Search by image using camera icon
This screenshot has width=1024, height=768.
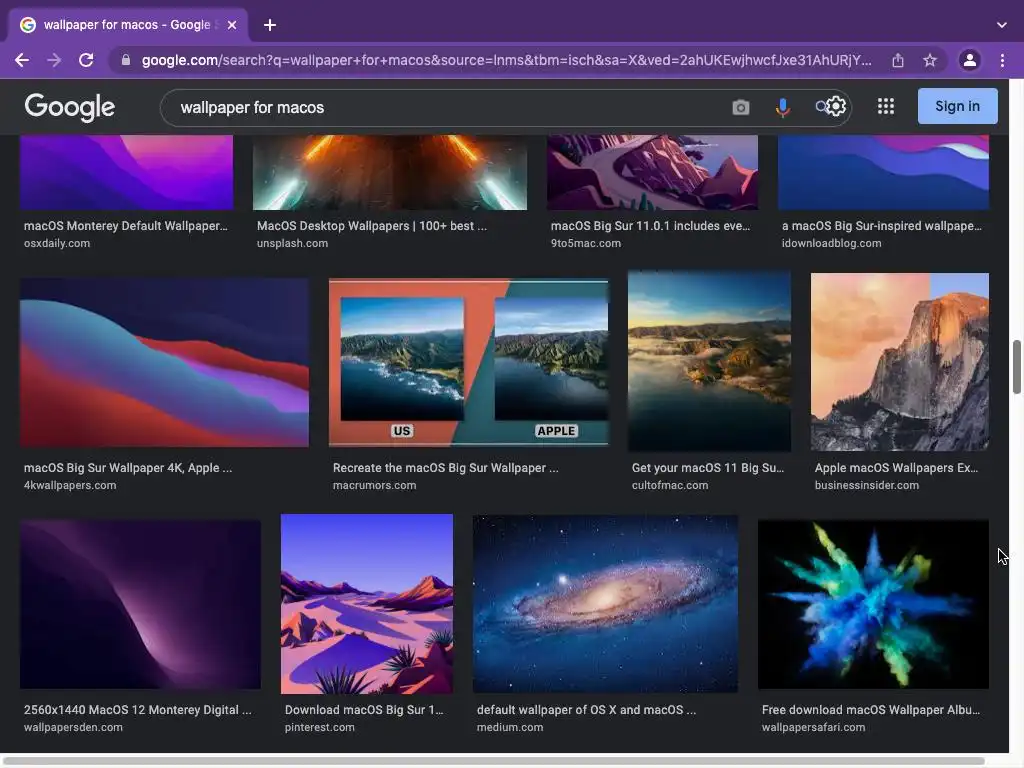click(741, 107)
